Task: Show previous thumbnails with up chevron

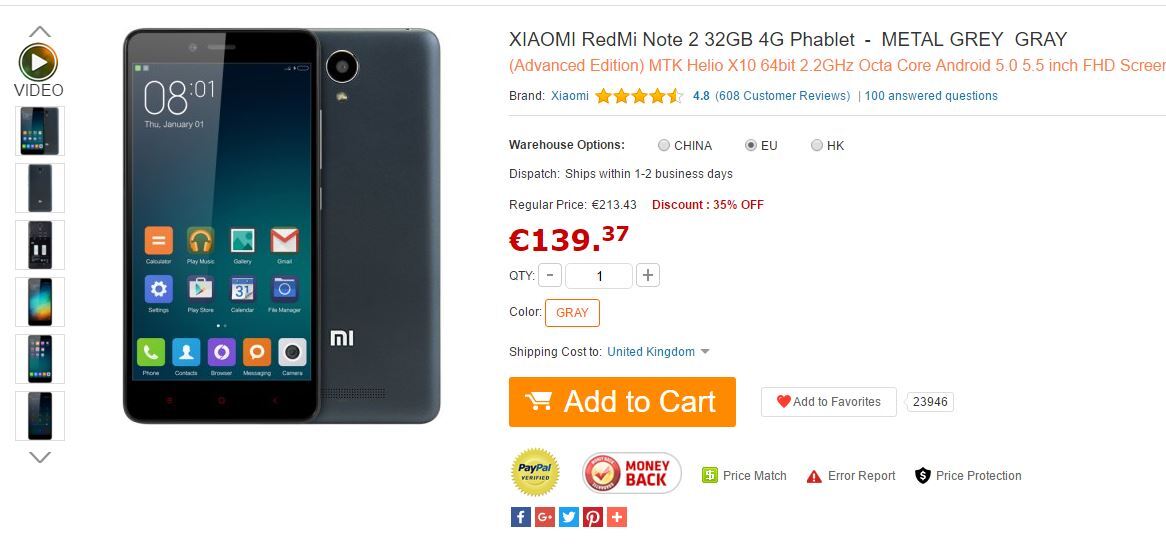Action: tap(39, 31)
